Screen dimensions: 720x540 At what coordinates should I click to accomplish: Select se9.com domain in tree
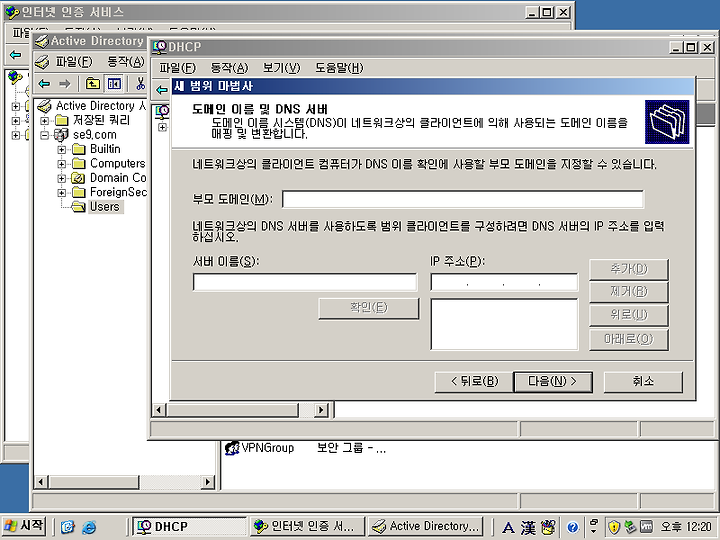pos(95,135)
